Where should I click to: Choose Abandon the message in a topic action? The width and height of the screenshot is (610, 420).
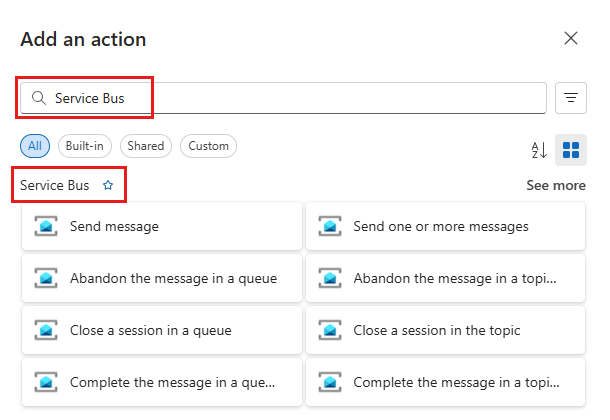click(x=453, y=279)
